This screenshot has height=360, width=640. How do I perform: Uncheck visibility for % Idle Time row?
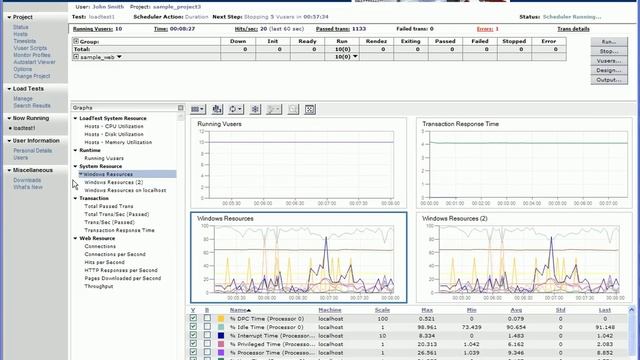(x=193, y=327)
